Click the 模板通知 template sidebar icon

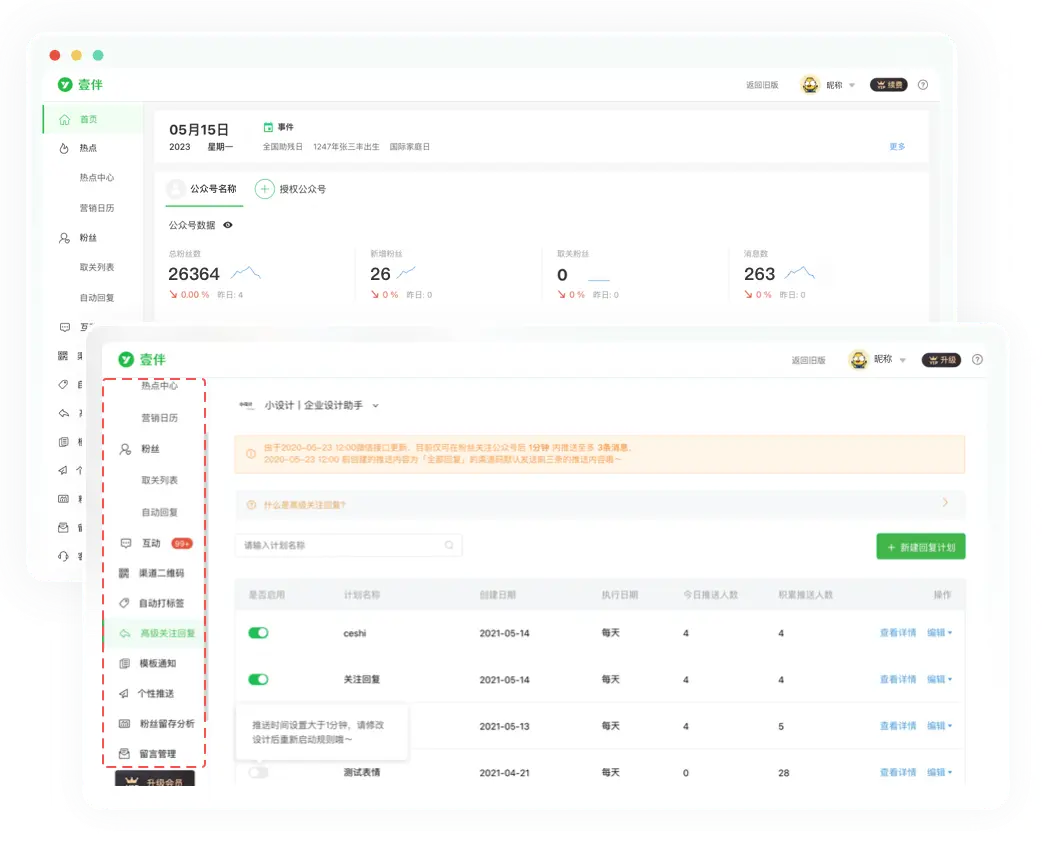(124, 663)
